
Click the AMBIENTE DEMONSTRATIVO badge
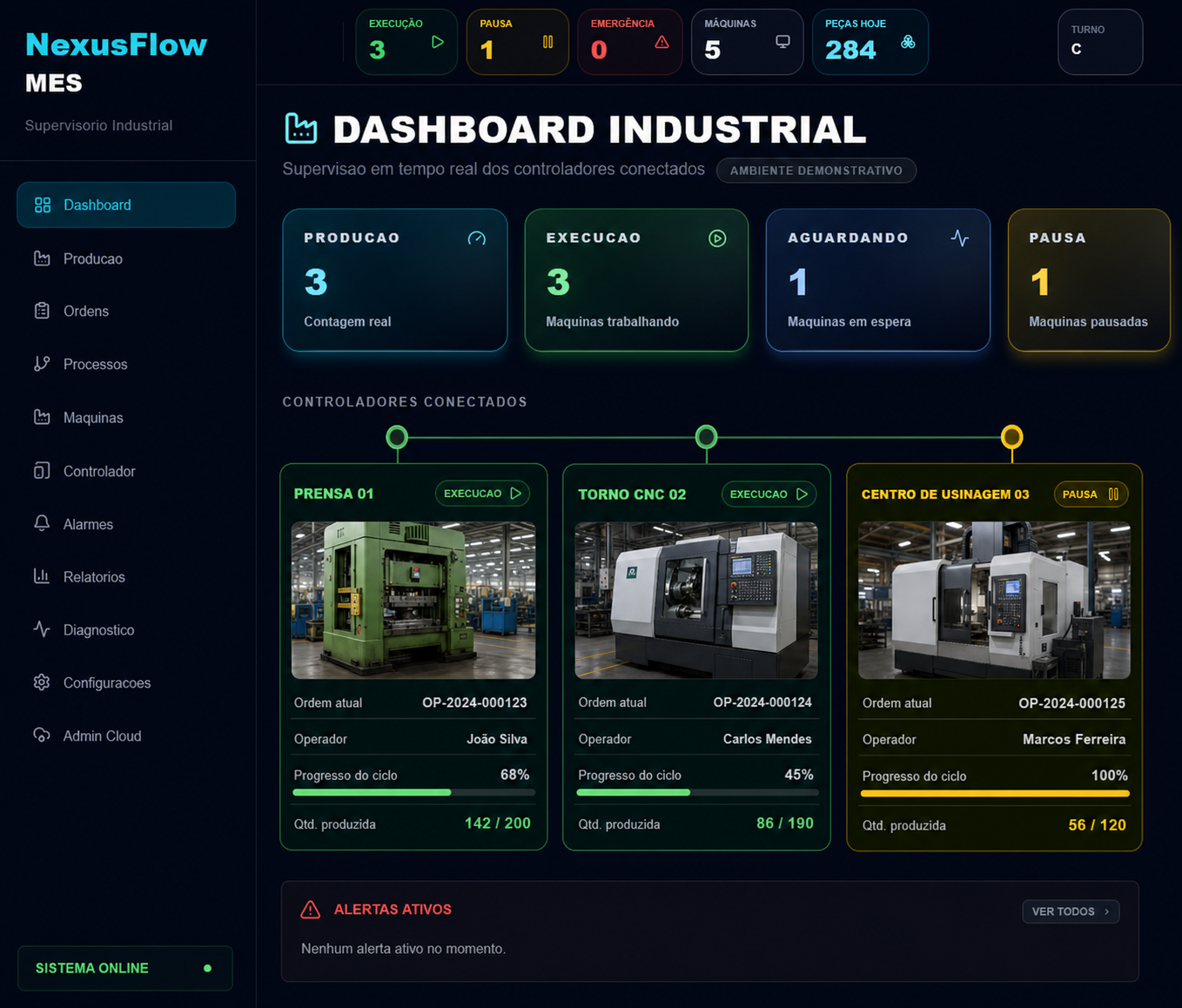pyautogui.click(x=816, y=171)
